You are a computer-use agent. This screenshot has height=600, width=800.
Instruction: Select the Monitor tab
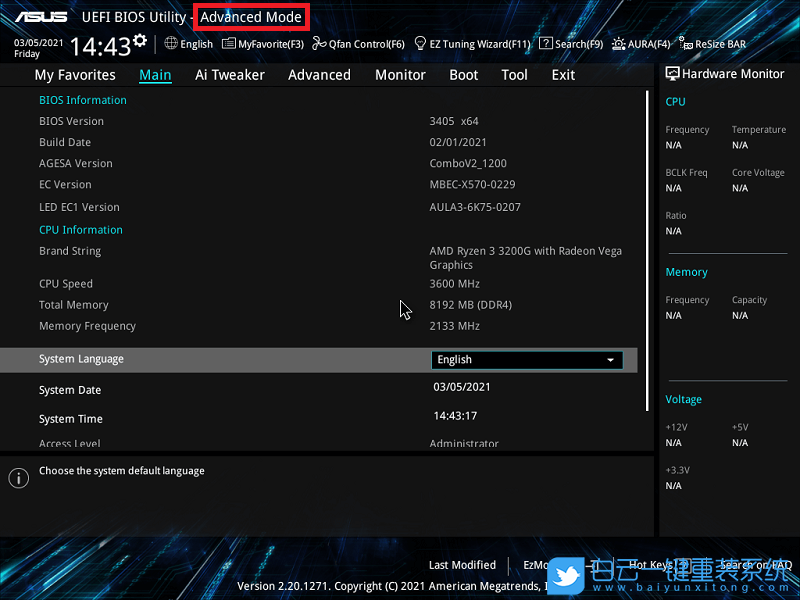tap(400, 75)
